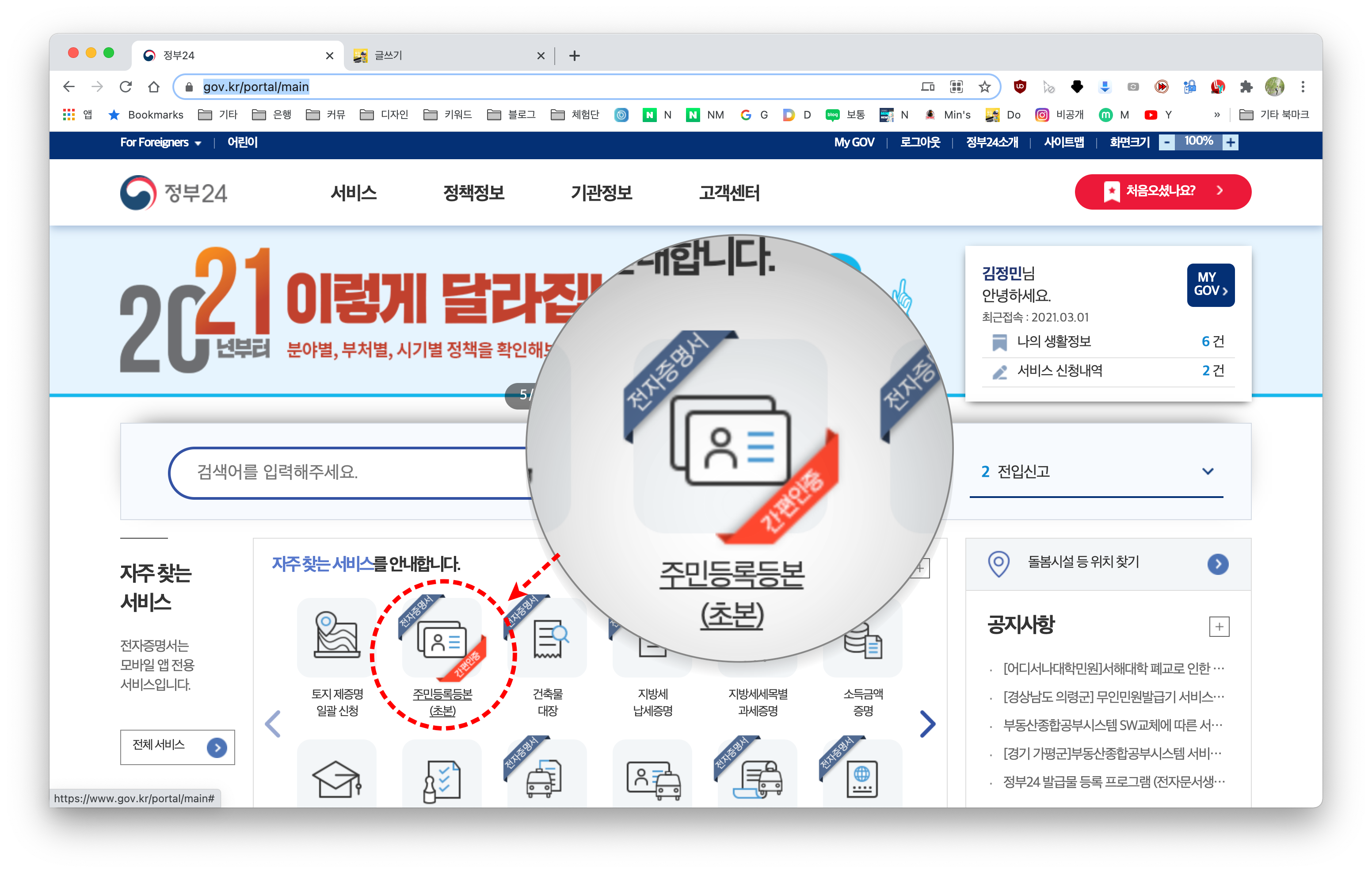Viewport: 1372px width, 873px height.
Task: Click the 토지 제증명 일괄 신청 icon
Action: point(337,636)
